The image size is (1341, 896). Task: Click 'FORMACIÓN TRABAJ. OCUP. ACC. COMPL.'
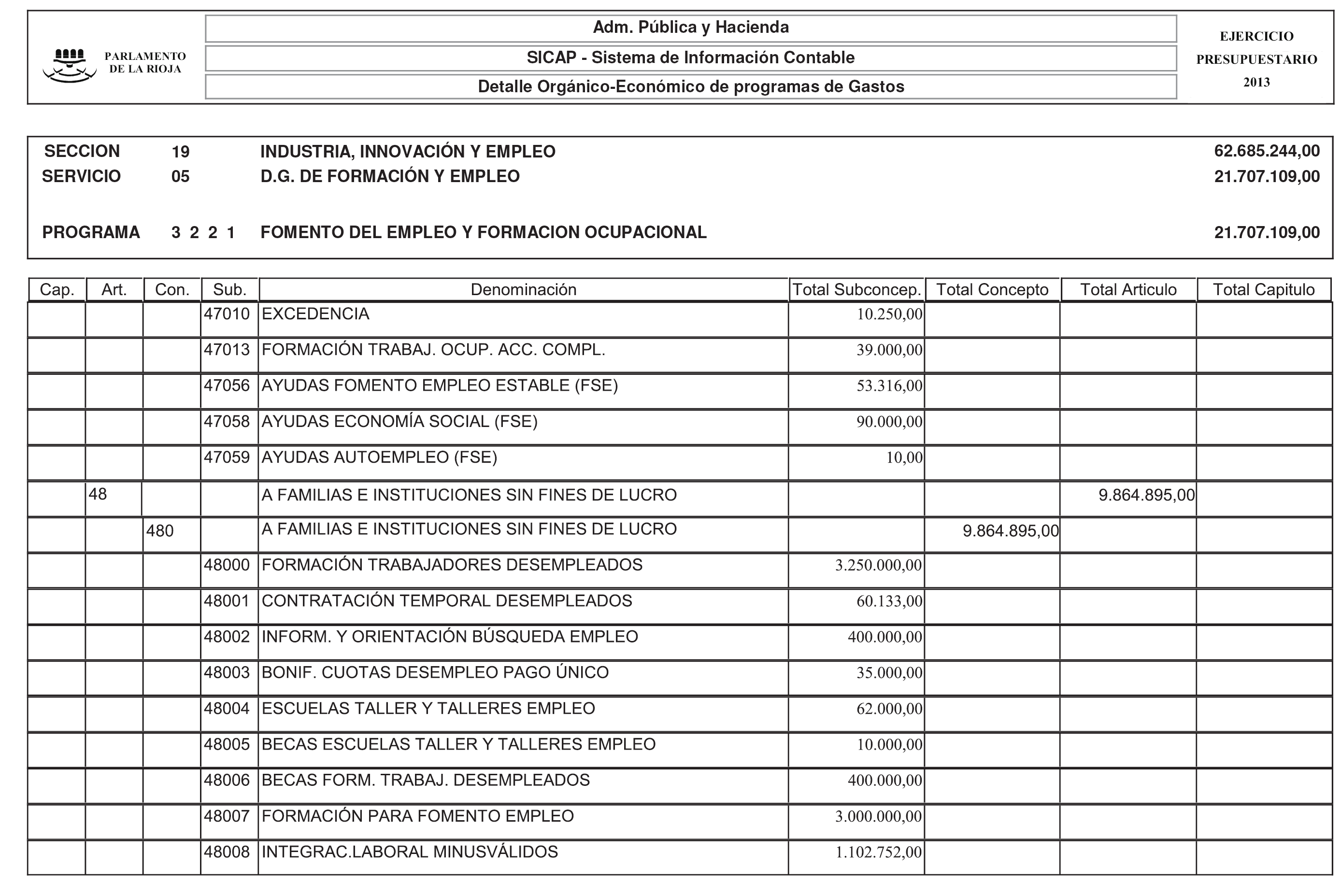click(433, 350)
